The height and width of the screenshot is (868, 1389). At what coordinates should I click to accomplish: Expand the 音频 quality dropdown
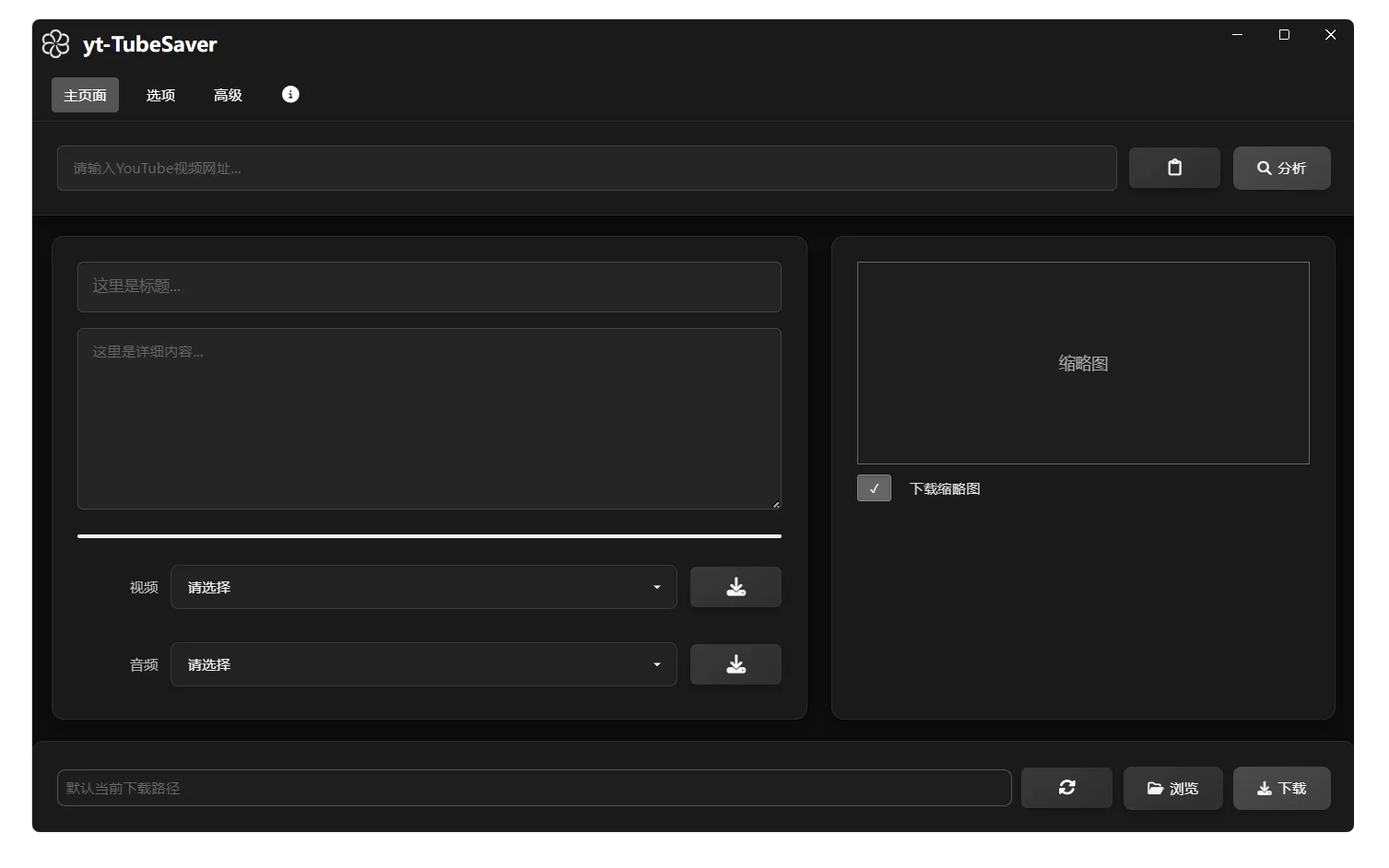[423, 664]
